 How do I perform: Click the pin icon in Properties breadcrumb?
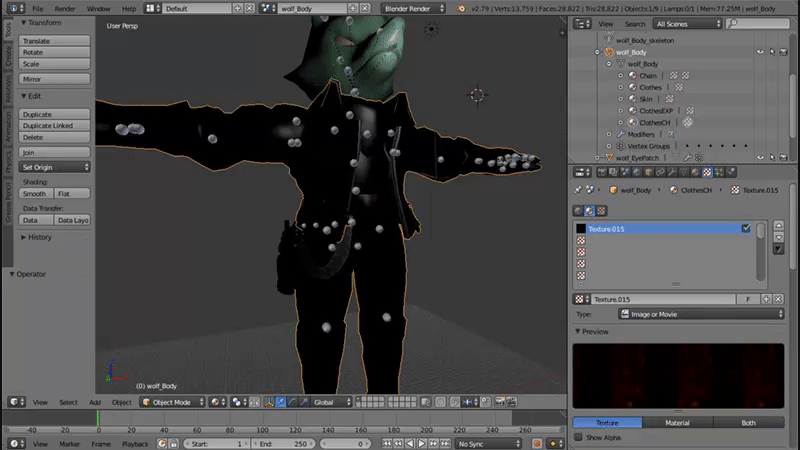click(578, 190)
